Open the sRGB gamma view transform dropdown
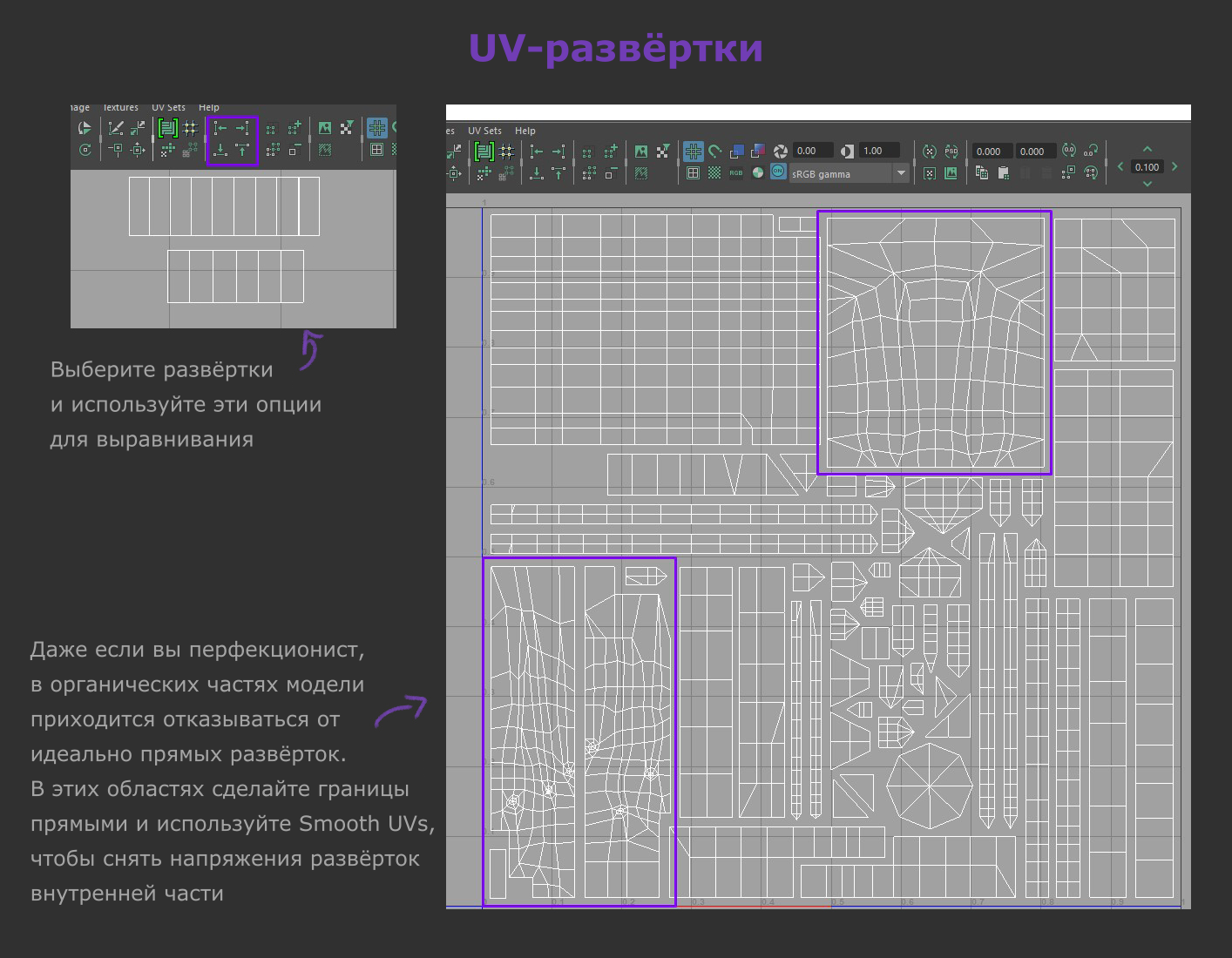This screenshot has height=958, width=1232. pyautogui.click(x=849, y=173)
